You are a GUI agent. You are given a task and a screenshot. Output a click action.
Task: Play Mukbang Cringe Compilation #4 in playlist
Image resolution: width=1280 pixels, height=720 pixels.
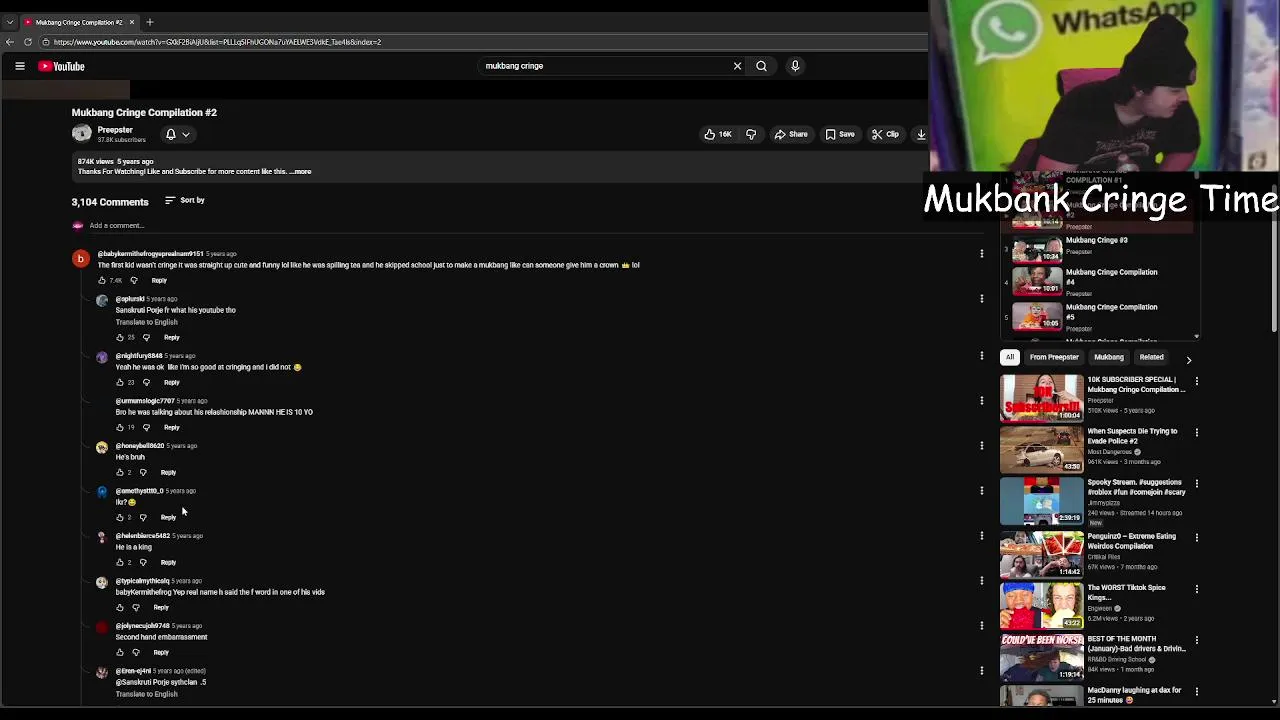[1098, 282]
